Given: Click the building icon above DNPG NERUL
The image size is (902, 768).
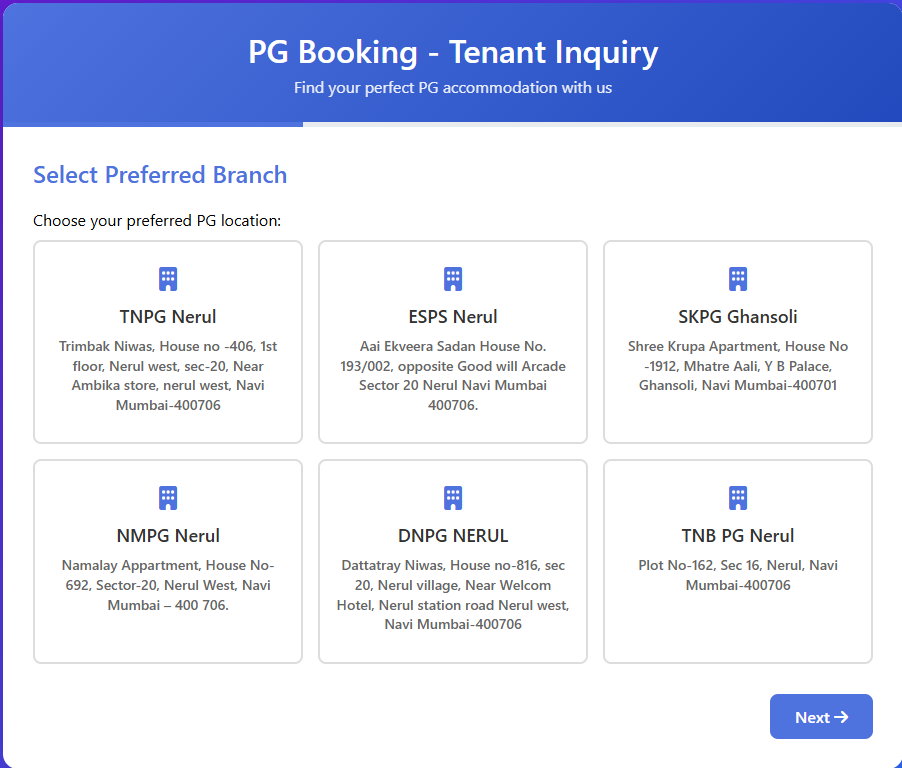Looking at the screenshot, I should pyautogui.click(x=453, y=498).
